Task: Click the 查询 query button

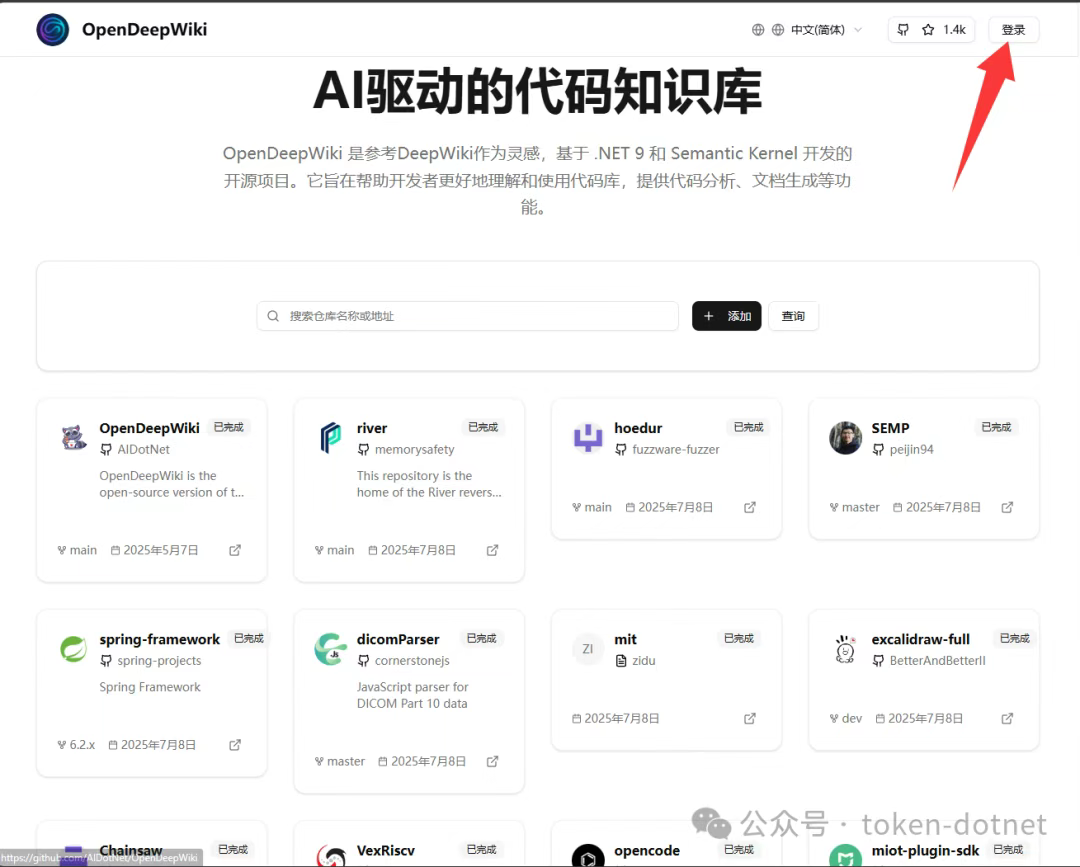Action: [793, 316]
